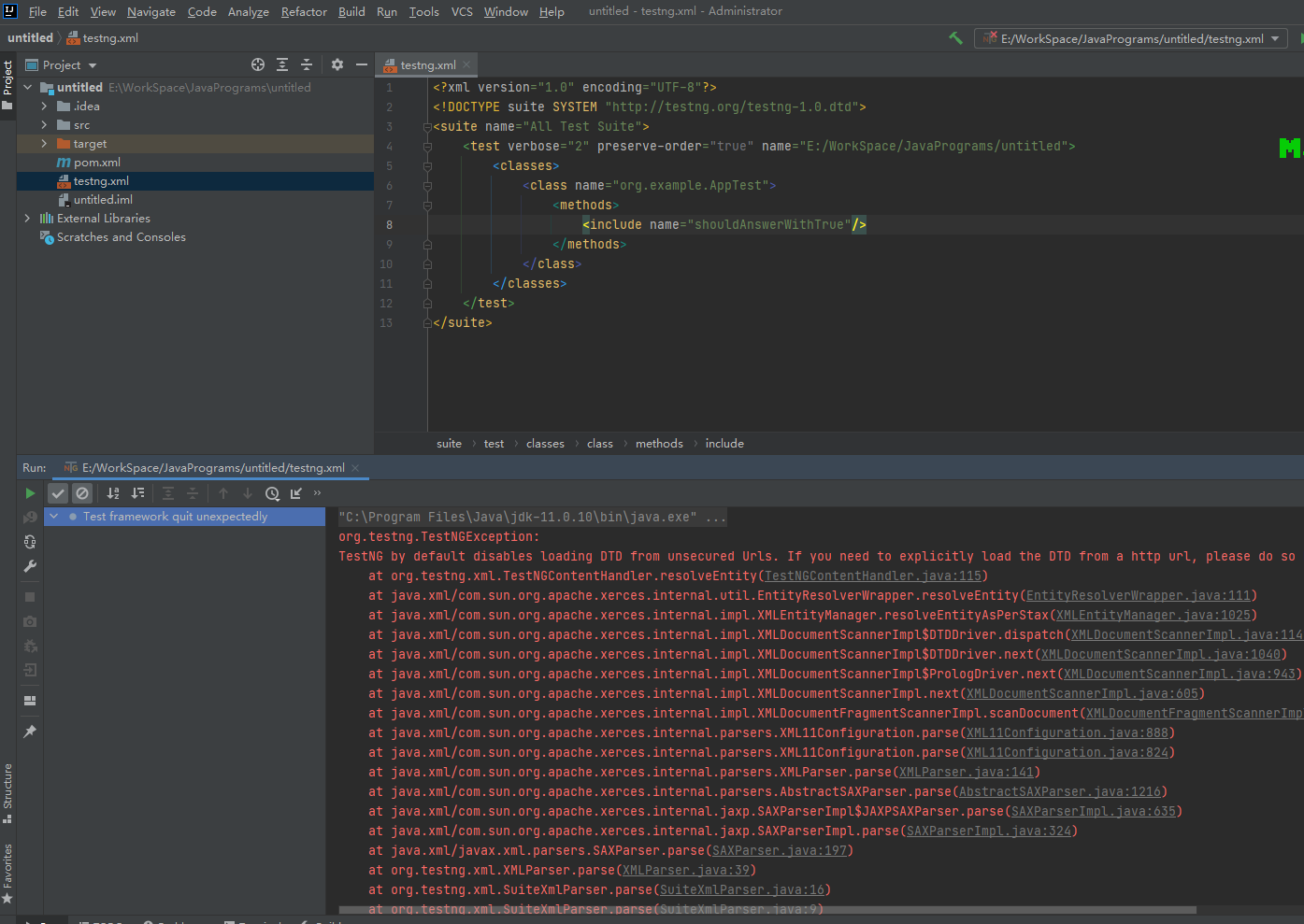The height and width of the screenshot is (924, 1304).
Task: Open the VCS menu
Action: click(x=462, y=11)
